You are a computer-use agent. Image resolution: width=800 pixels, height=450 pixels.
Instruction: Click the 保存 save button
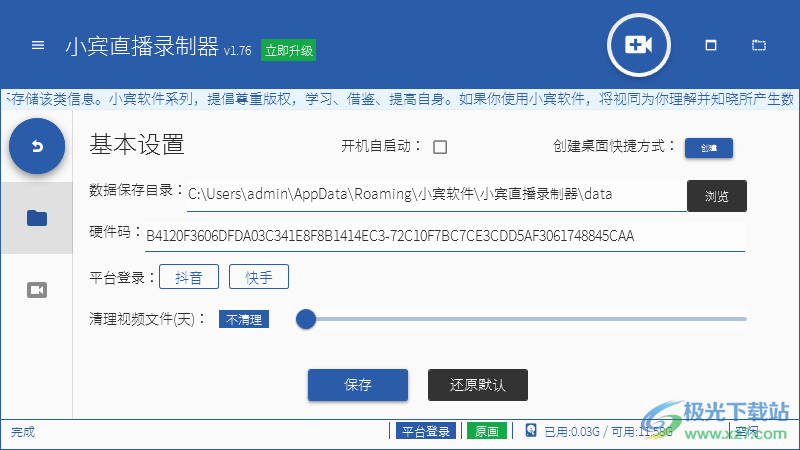pyautogui.click(x=358, y=385)
